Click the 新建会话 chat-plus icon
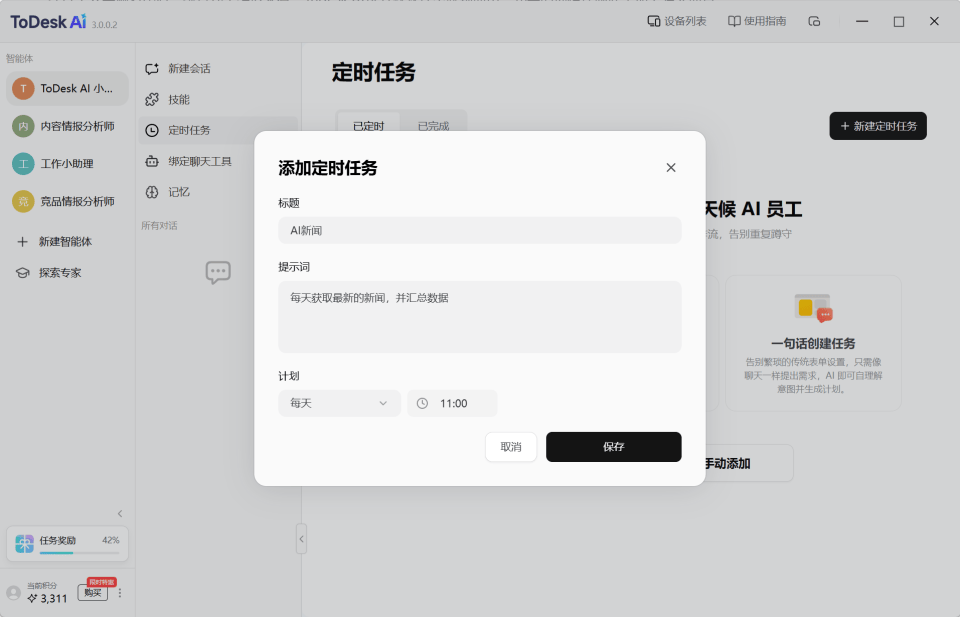This screenshot has width=960, height=617. point(152,69)
